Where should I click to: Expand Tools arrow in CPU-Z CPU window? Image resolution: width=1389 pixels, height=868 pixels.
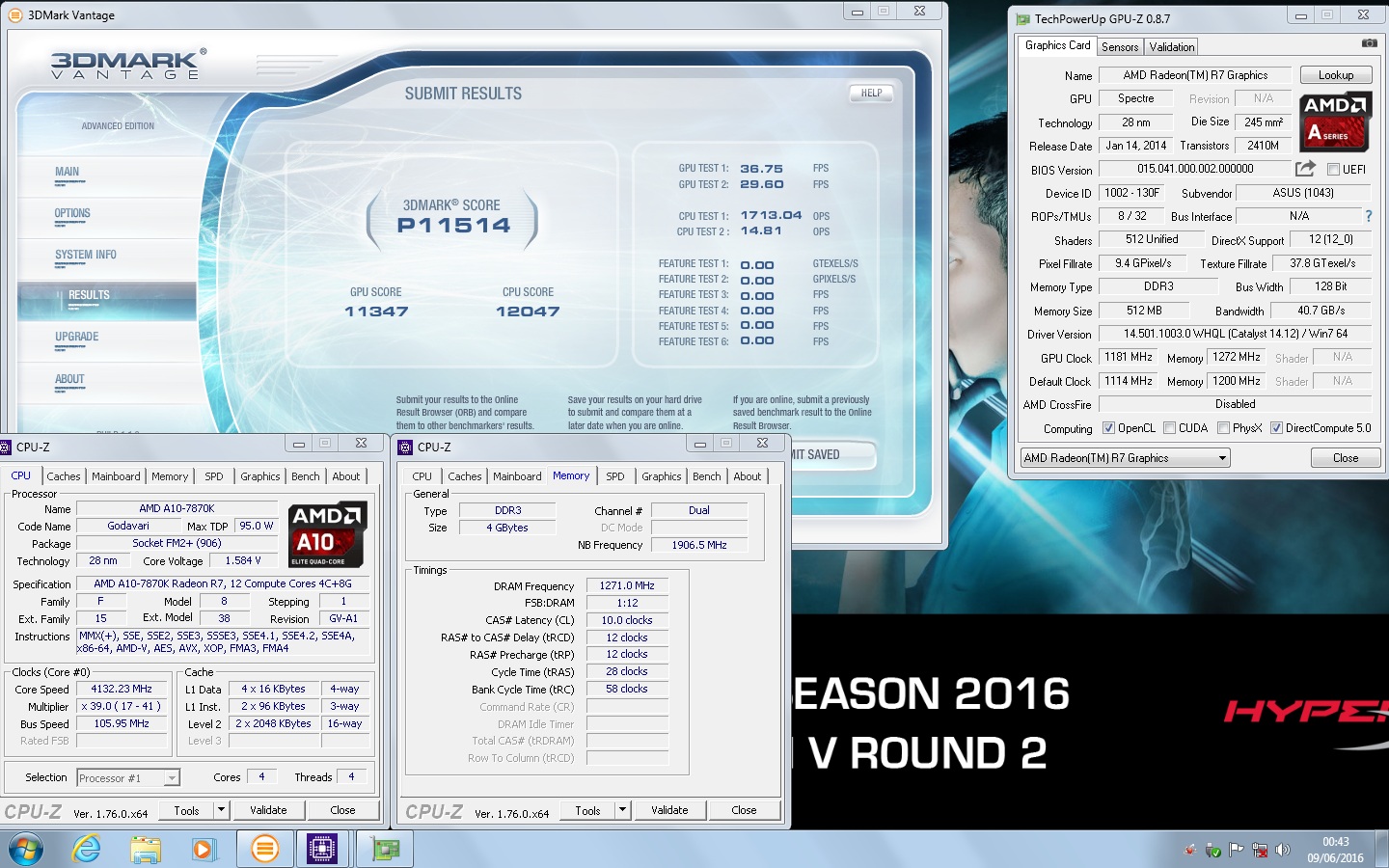222,810
